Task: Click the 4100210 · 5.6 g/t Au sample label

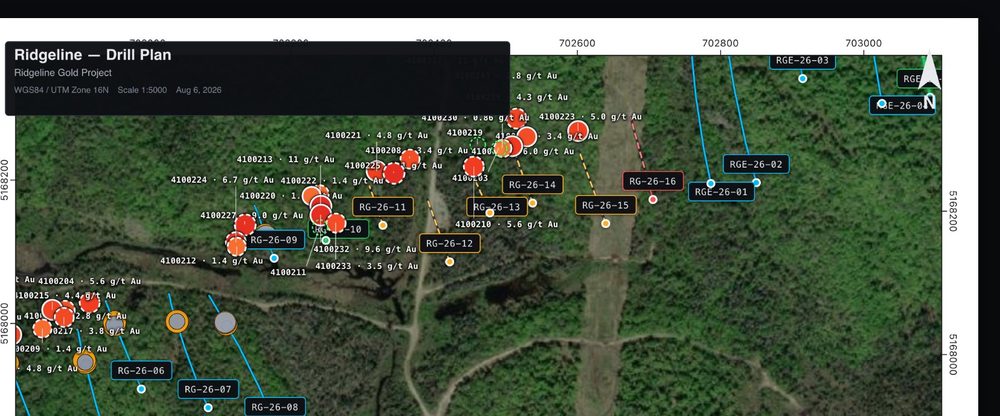Action: [506, 224]
